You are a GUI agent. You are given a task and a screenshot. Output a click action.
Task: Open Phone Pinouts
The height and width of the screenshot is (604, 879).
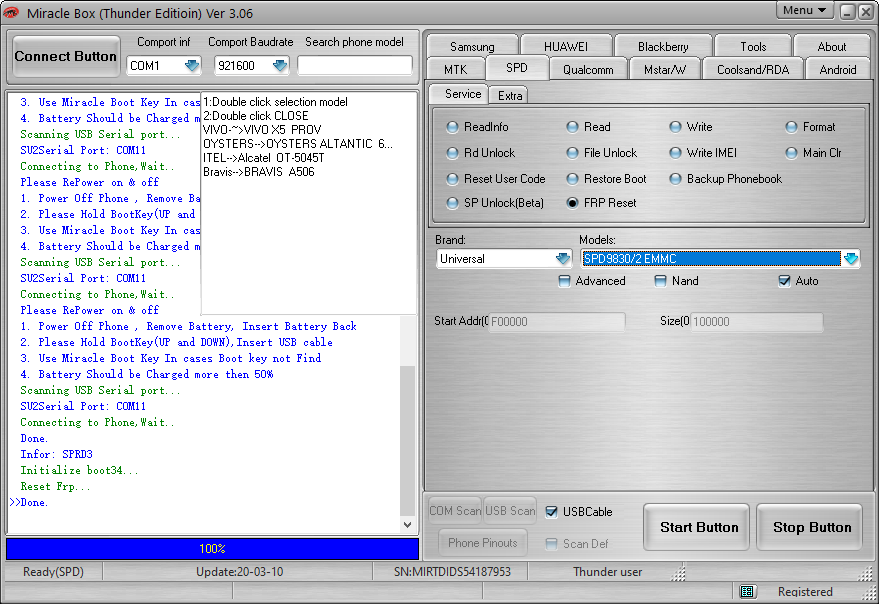coord(483,543)
